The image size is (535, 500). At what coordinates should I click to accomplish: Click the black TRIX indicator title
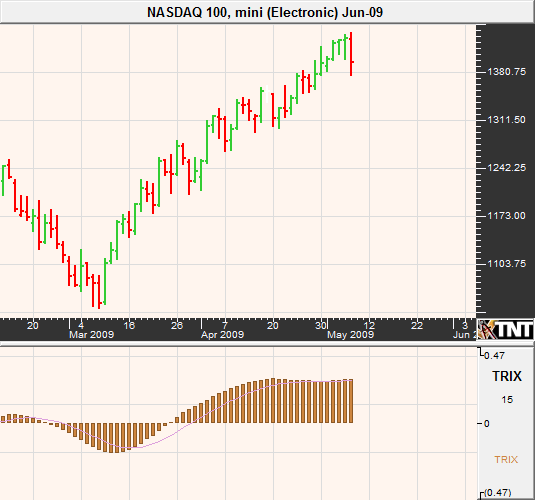click(x=507, y=376)
